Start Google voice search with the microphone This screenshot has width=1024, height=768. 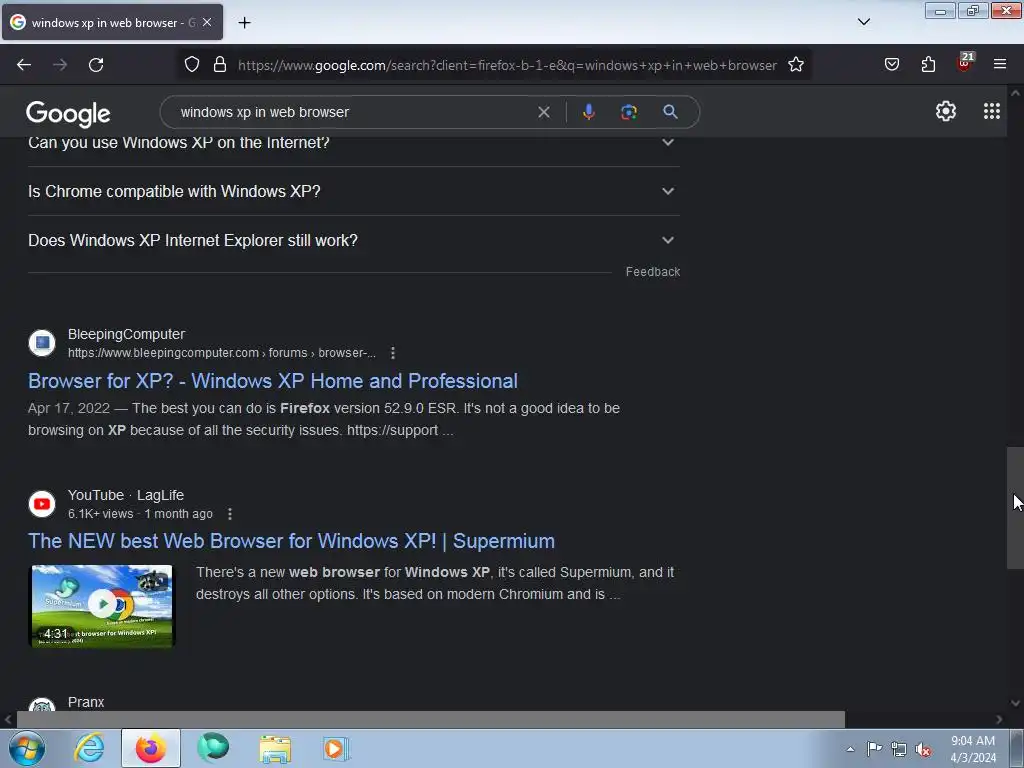tap(588, 112)
